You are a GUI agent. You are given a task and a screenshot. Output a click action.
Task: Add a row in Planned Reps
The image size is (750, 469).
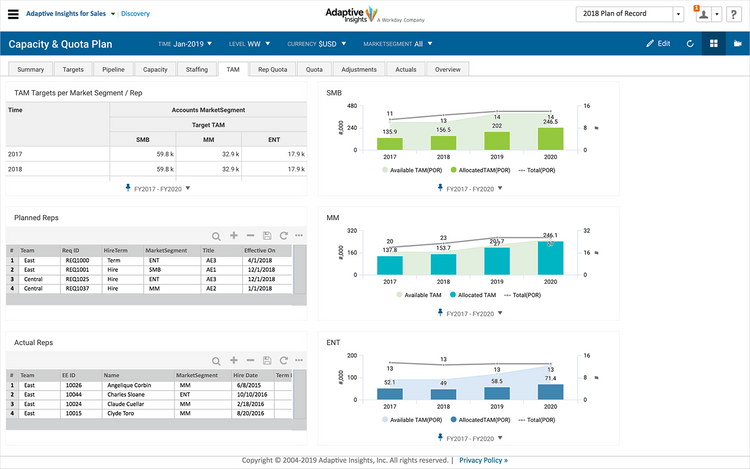[x=233, y=235]
